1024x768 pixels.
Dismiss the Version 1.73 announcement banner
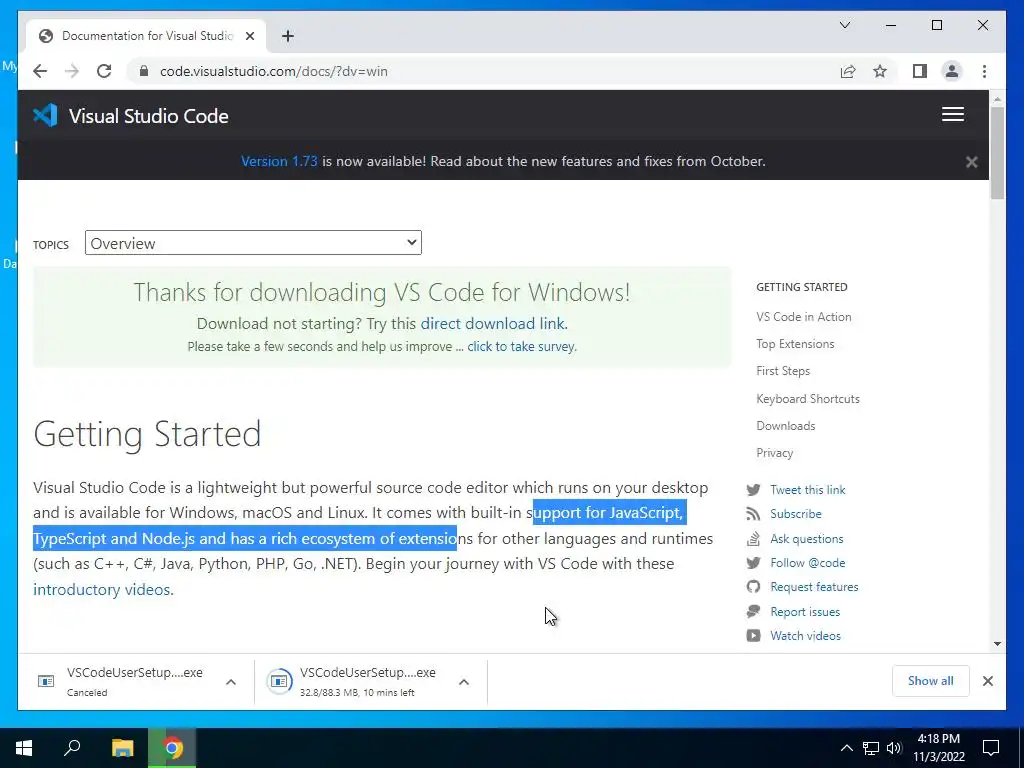(971, 162)
